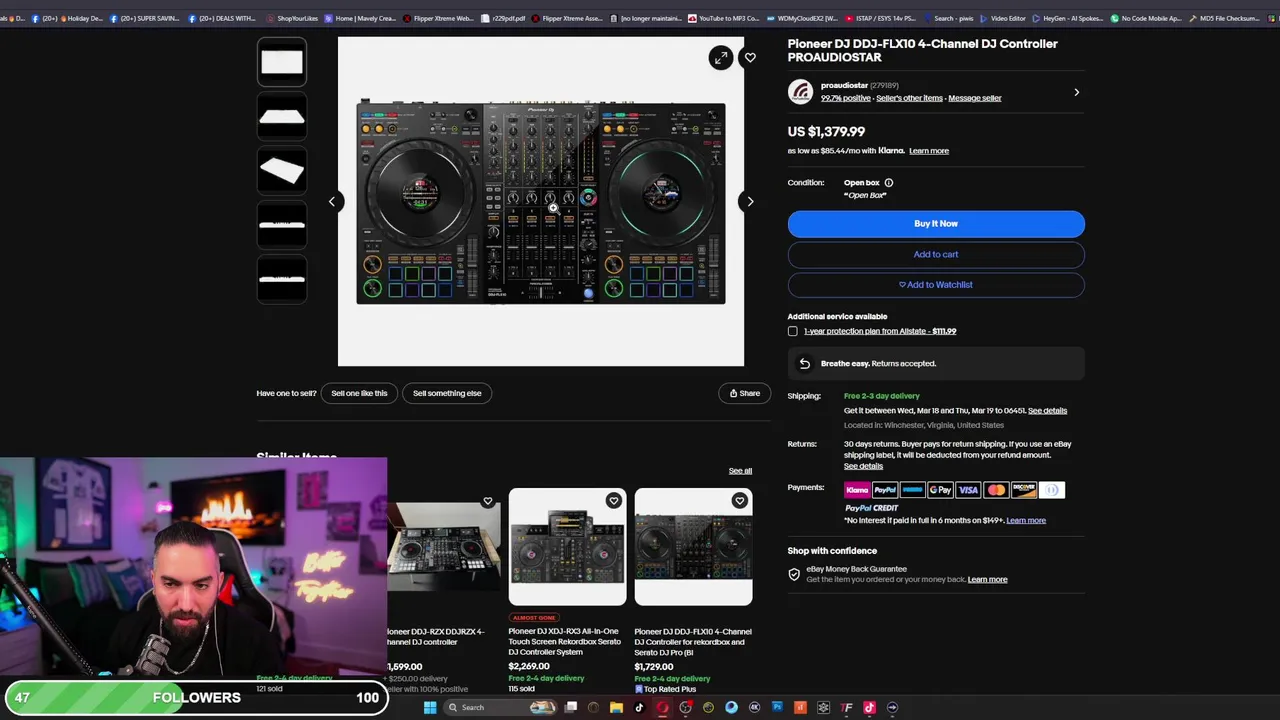
Task: Open 1-year protection plan from Allstate link
Action: point(880,331)
